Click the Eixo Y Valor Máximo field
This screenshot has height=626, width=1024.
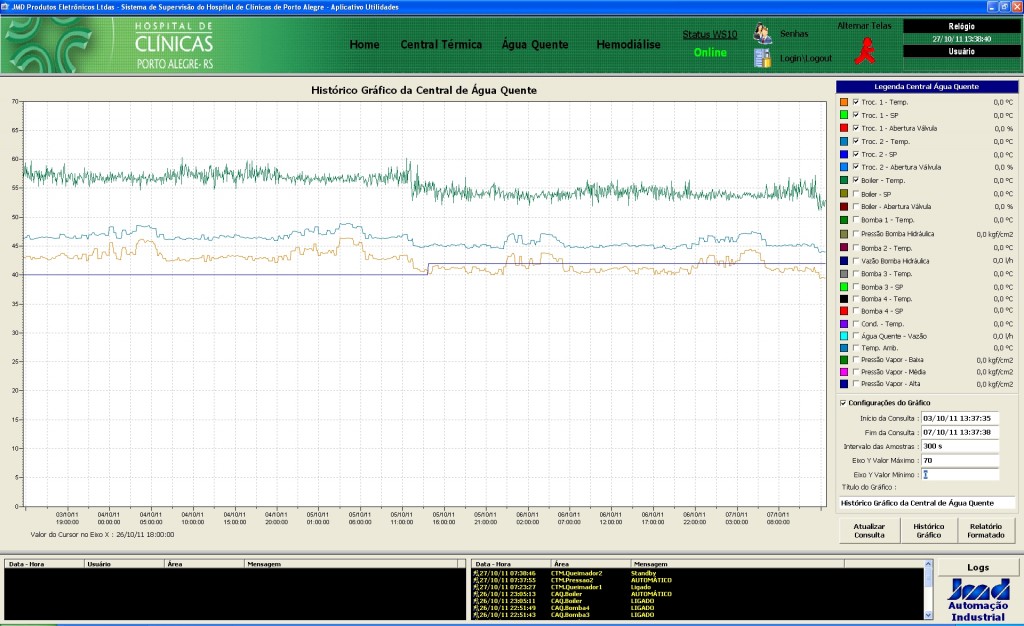(x=959, y=460)
